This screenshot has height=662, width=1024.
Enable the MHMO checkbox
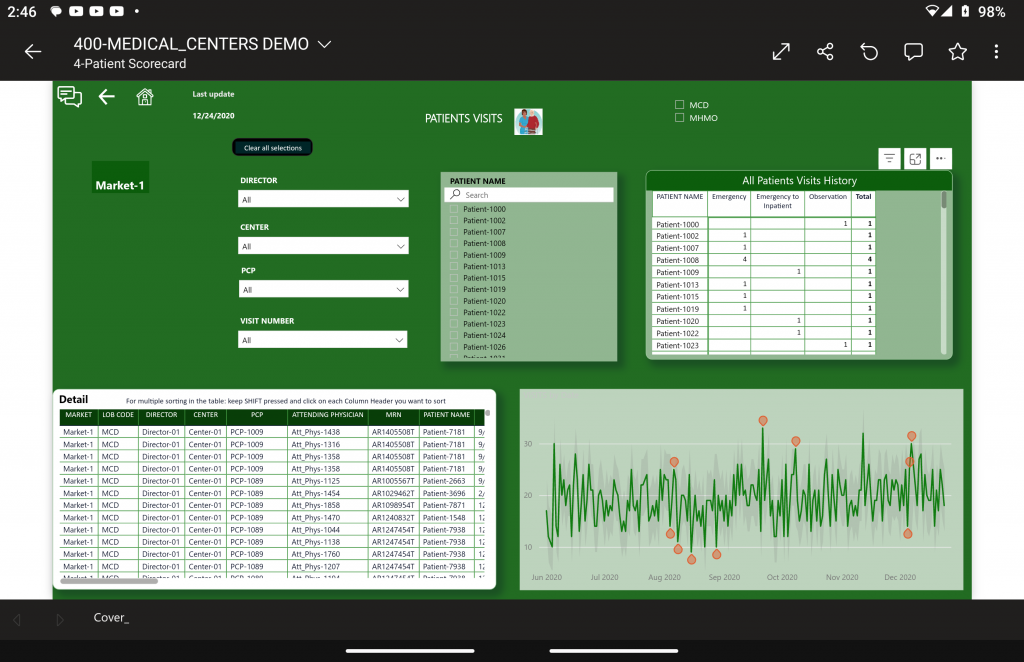point(680,118)
